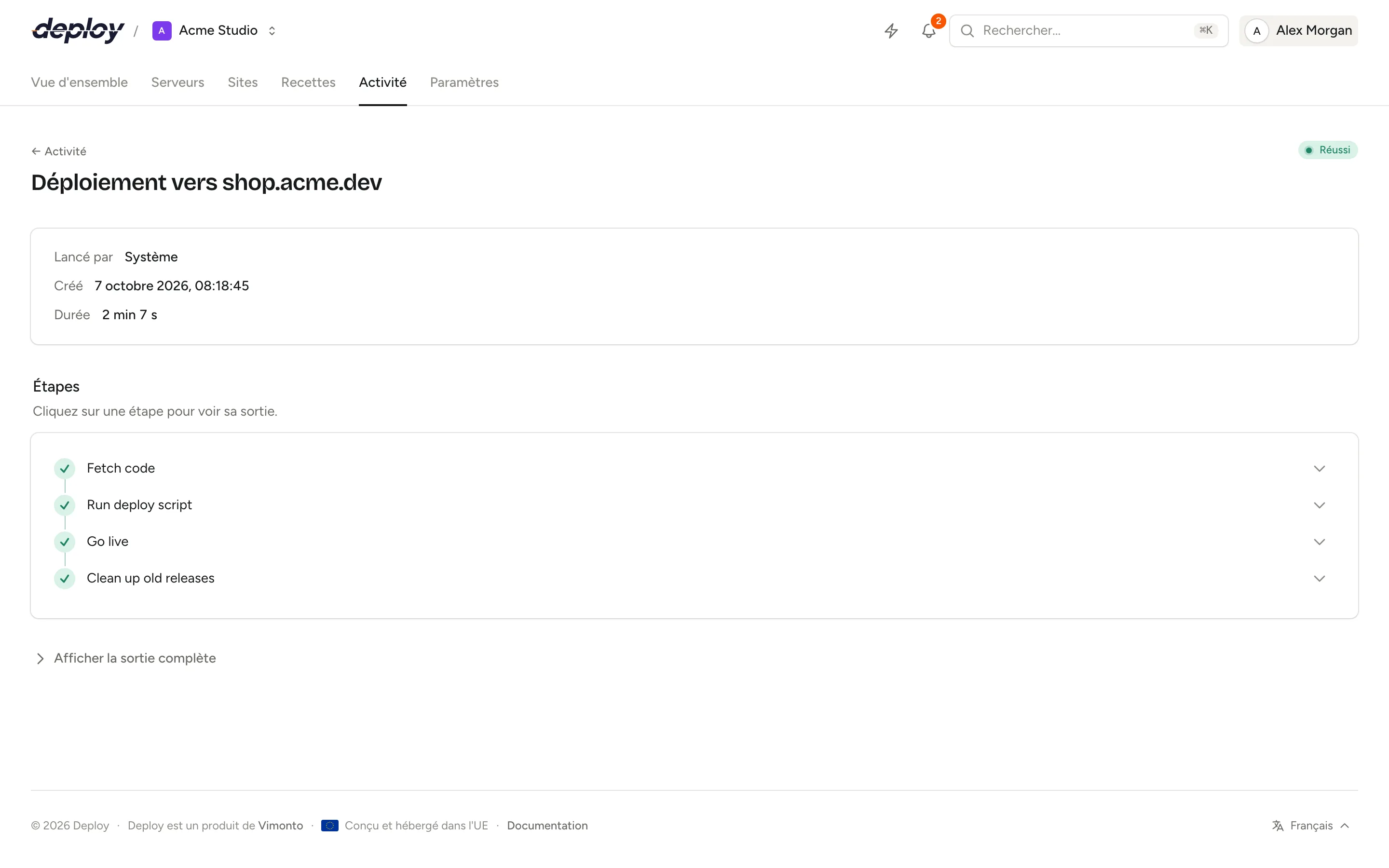The height and width of the screenshot is (868, 1389).
Task: Click the purple Acme Studio avatar icon
Action: point(162,30)
